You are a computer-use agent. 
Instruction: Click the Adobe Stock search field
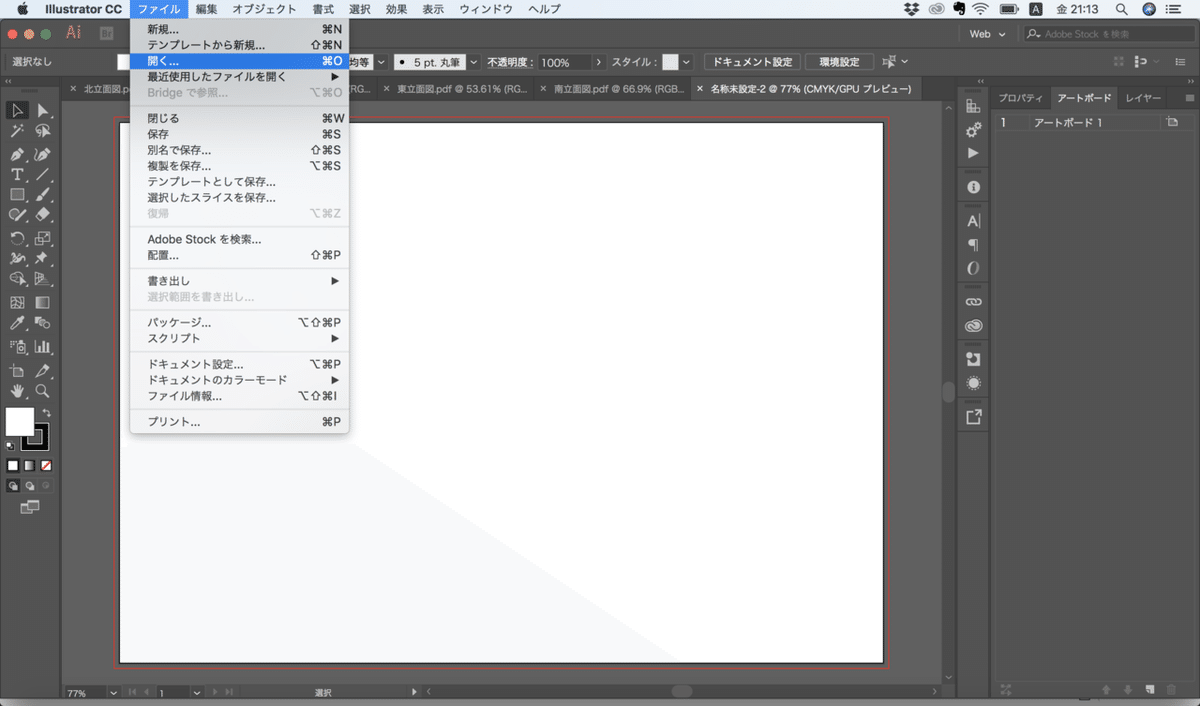pyautogui.click(x=1109, y=34)
